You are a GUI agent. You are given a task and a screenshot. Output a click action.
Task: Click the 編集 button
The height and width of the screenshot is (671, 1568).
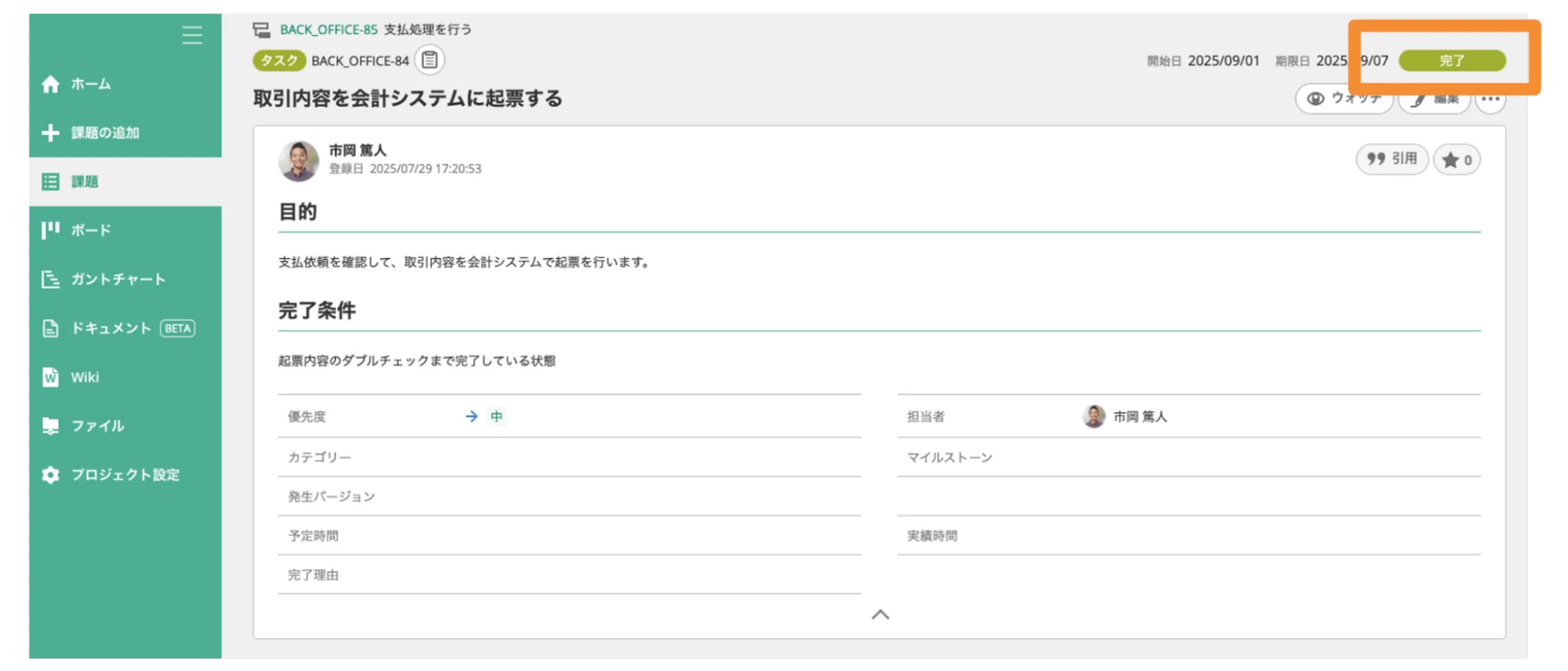[x=1435, y=99]
